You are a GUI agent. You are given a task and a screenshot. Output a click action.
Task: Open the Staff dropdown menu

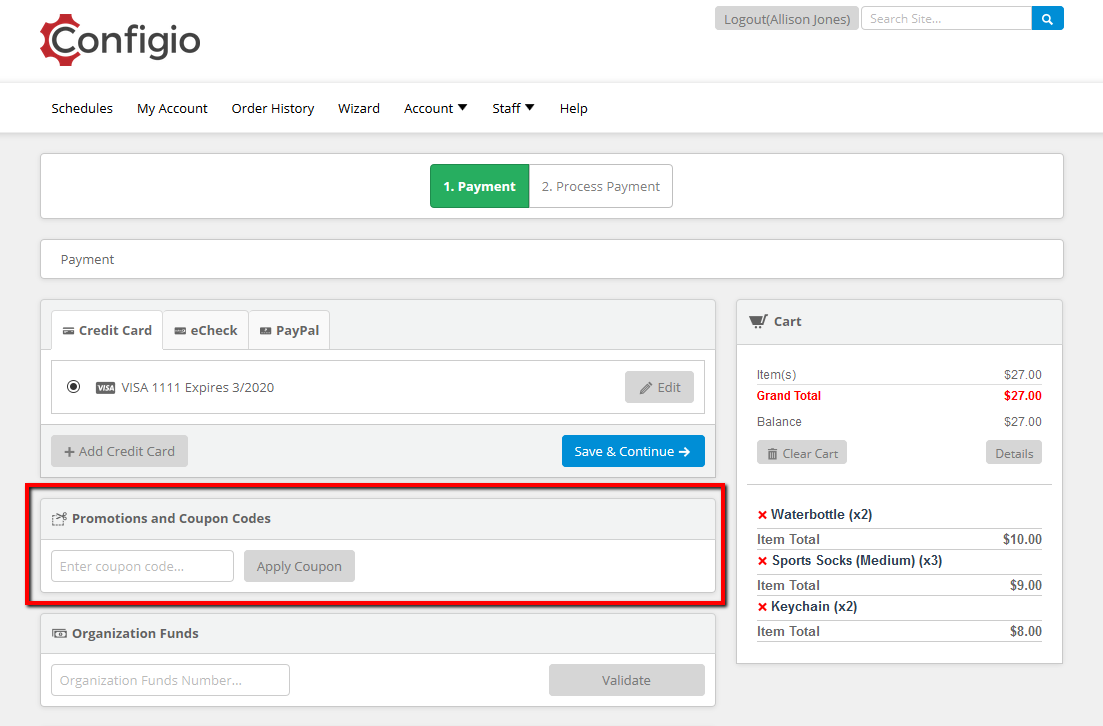[513, 108]
